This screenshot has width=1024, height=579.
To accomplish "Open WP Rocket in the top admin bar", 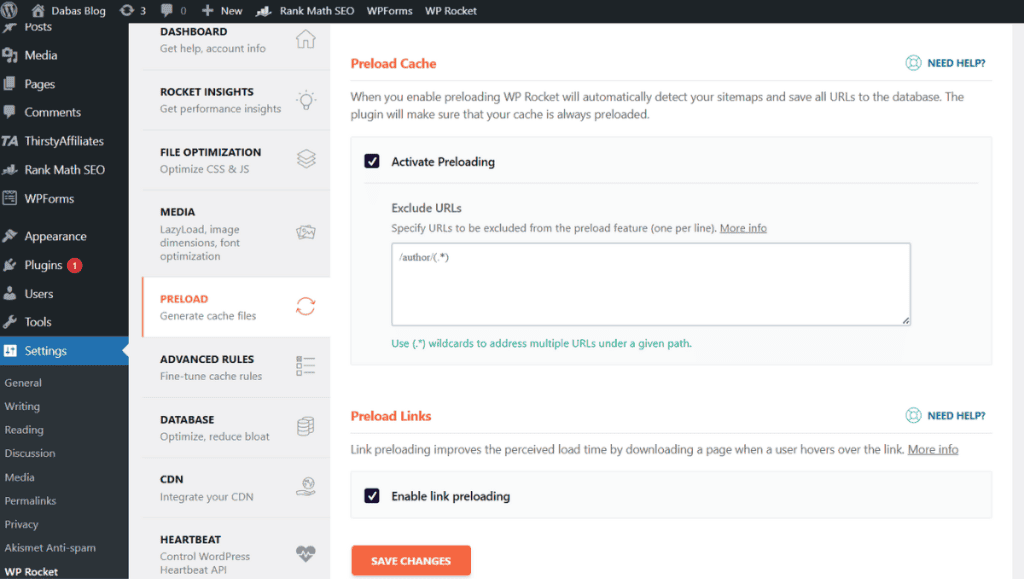I will pyautogui.click(x=451, y=10).
